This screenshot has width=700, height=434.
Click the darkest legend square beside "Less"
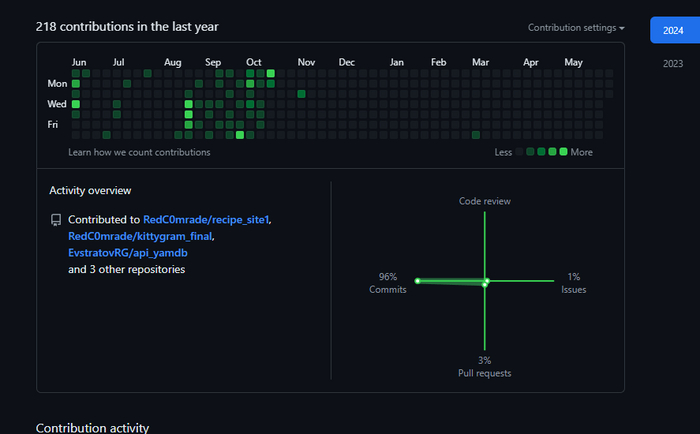[x=521, y=152]
